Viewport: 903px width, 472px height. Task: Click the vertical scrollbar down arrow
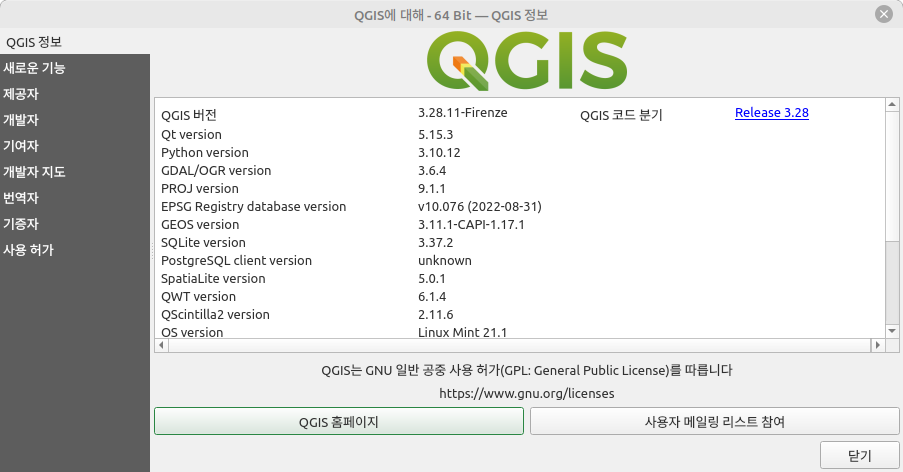[892, 331]
